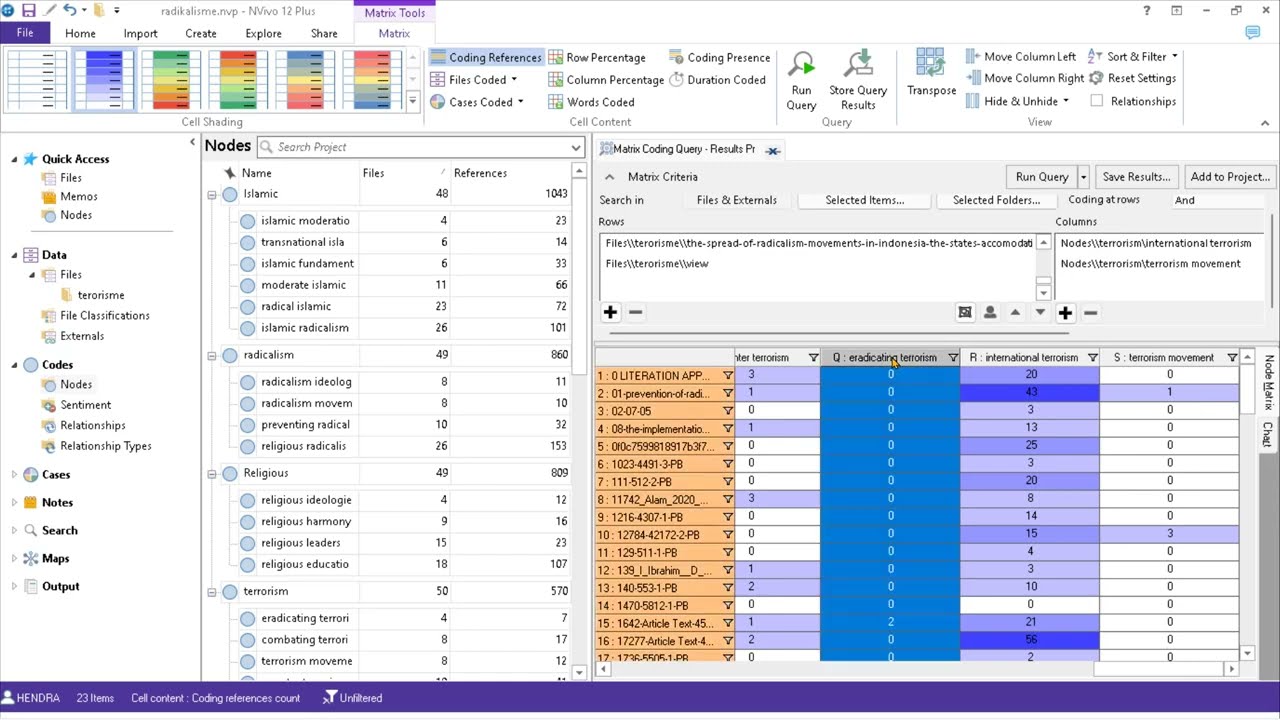Switch to the Create ribbon tab

(x=200, y=33)
